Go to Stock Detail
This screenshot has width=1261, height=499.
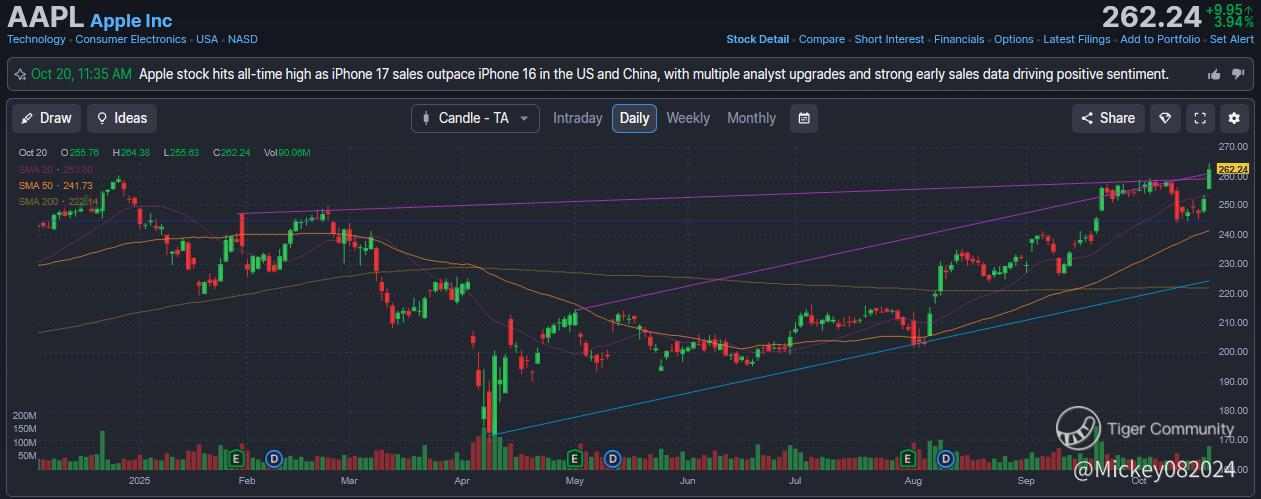coord(757,39)
